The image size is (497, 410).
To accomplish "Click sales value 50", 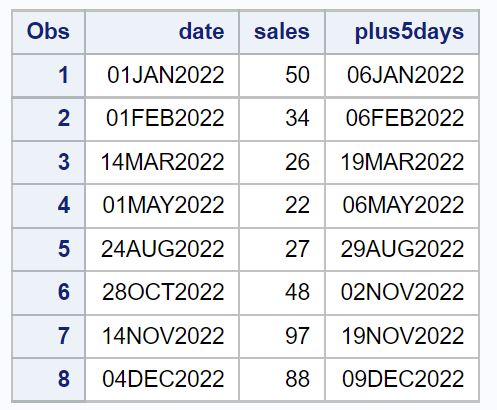I will tap(282, 75).
